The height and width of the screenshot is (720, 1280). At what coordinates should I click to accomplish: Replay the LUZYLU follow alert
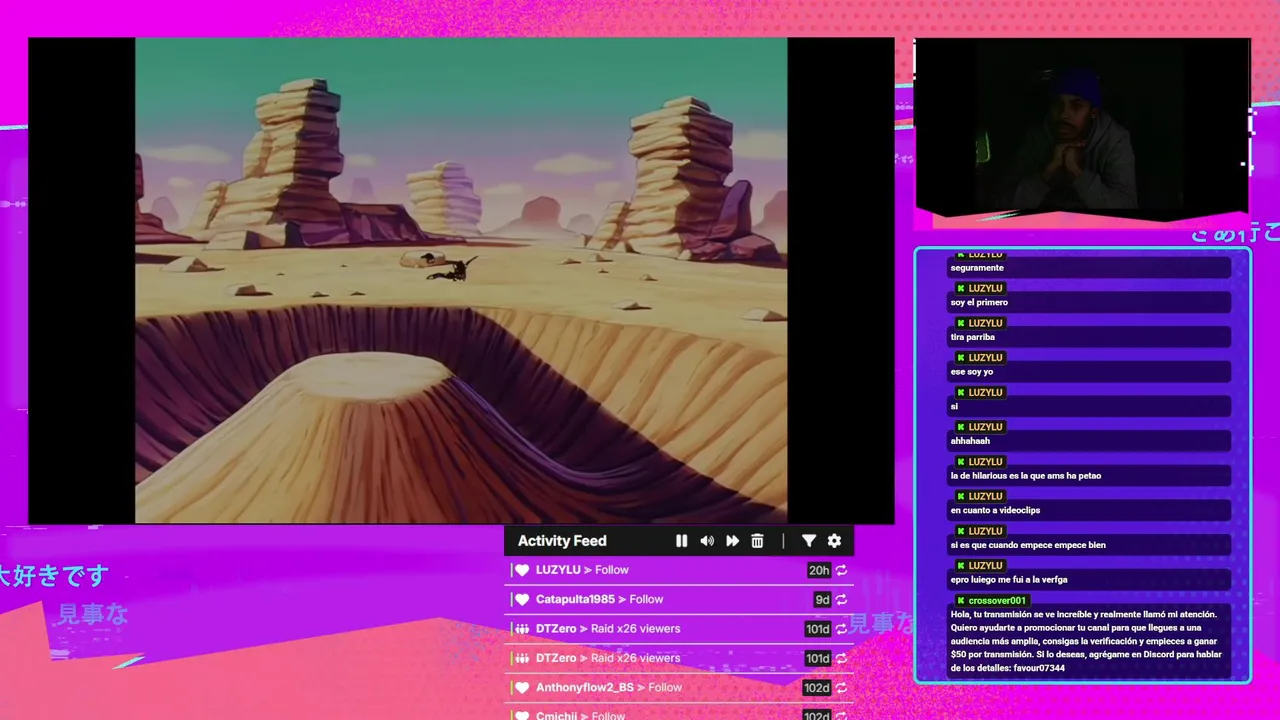click(842, 570)
